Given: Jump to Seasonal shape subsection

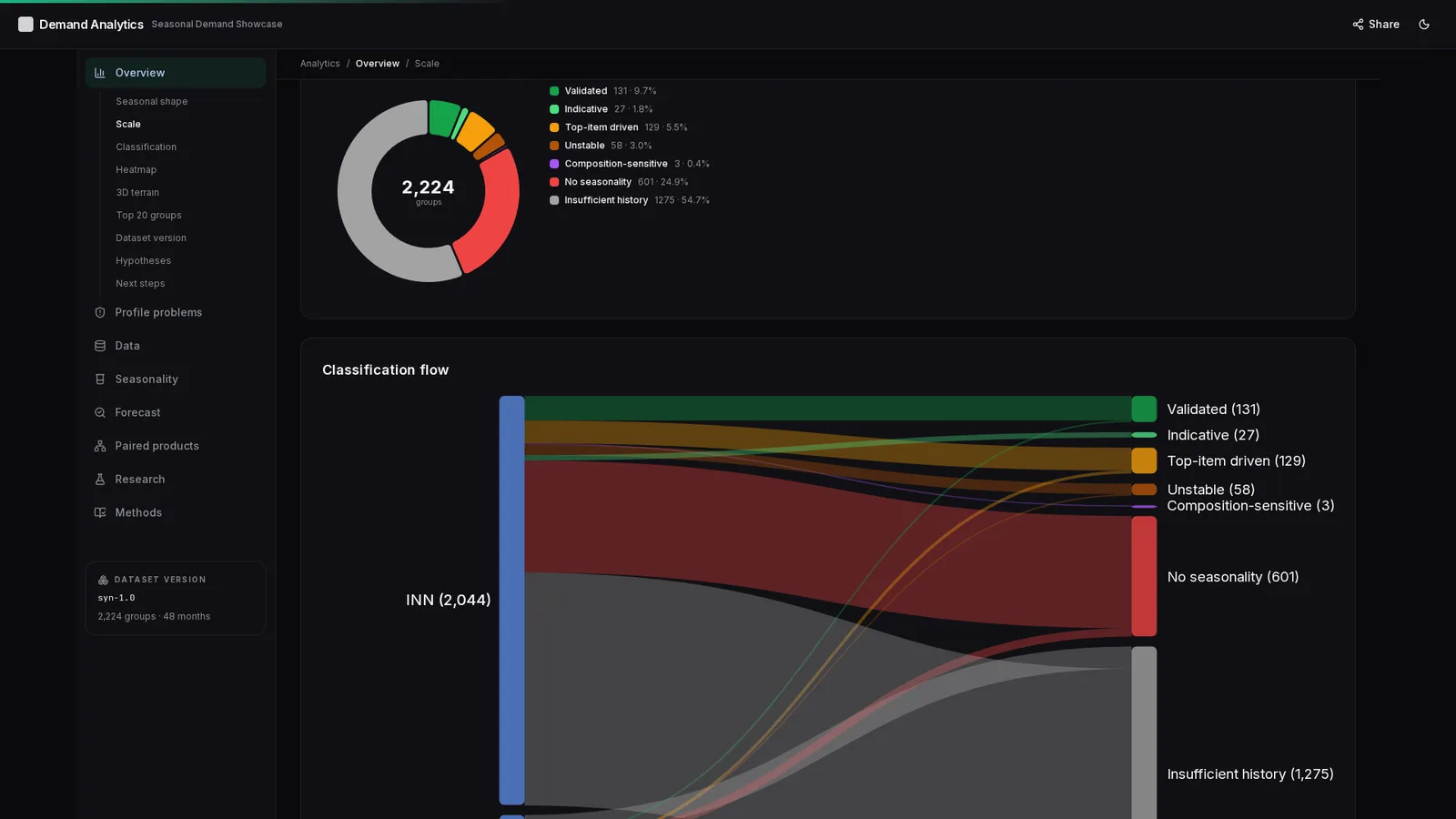Looking at the screenshot, I should (151, 101).
